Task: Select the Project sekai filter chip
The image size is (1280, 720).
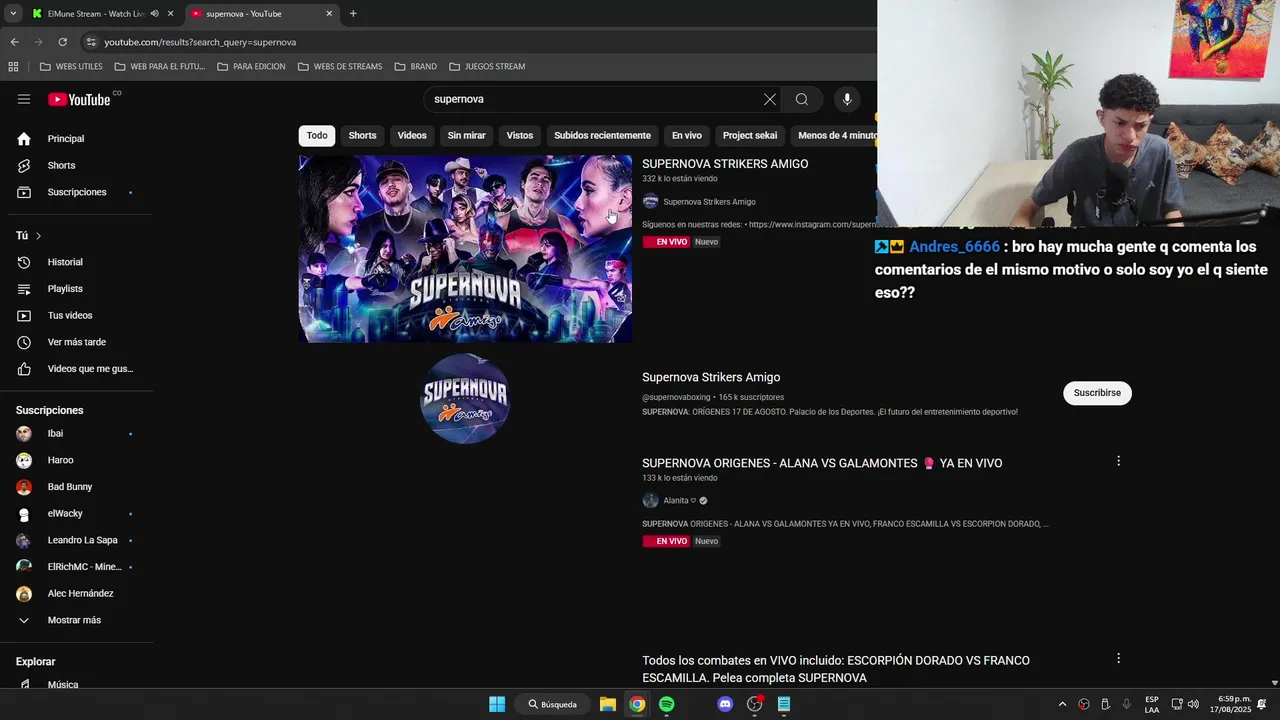Action: coord(750,136)
